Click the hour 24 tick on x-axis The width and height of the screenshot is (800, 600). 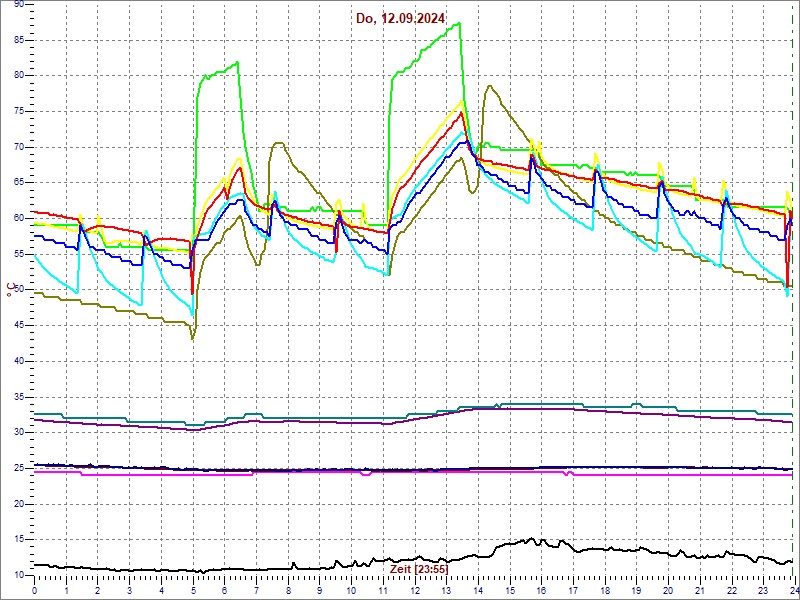coord(793,590)
